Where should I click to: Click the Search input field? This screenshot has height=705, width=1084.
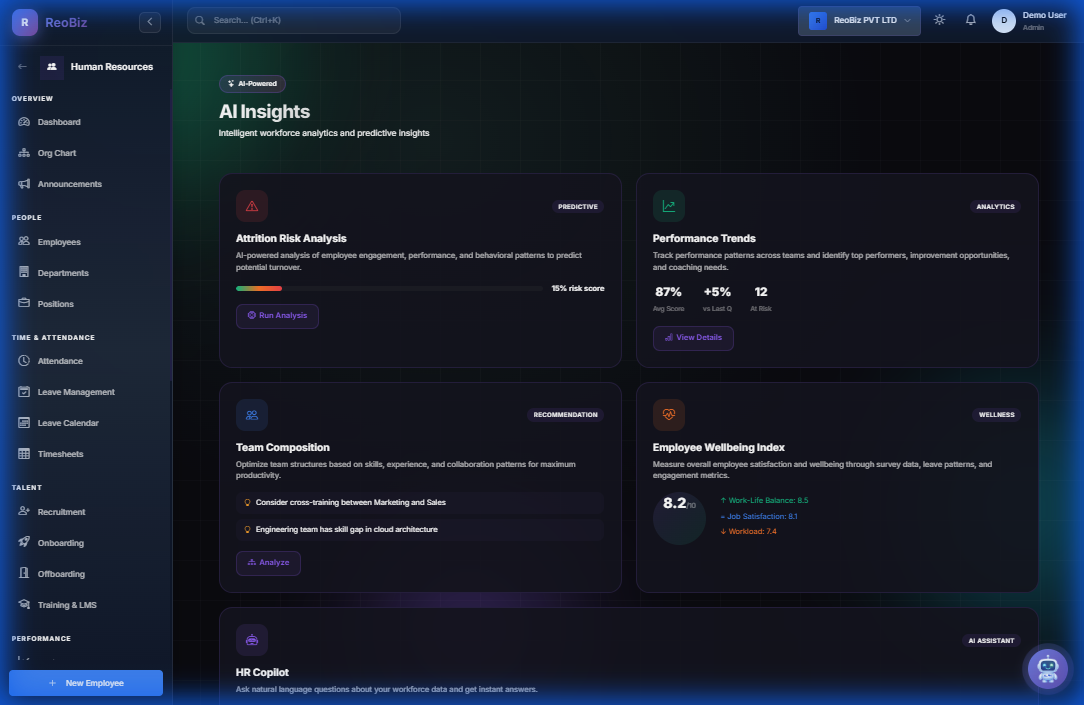(293, 20)
